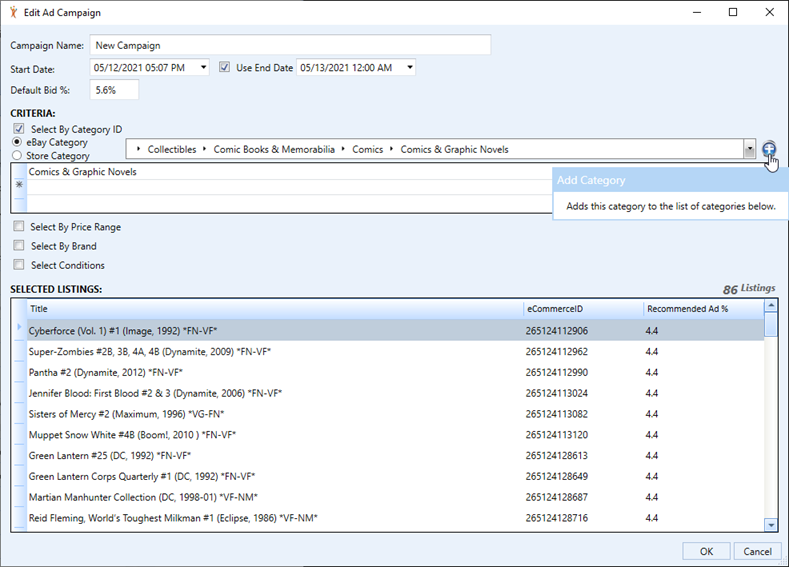Image resolution: width=789 pixels, height=567 pixels.
Task: Toggle Select By Category ID checkbox
Action: click(19, 130)
